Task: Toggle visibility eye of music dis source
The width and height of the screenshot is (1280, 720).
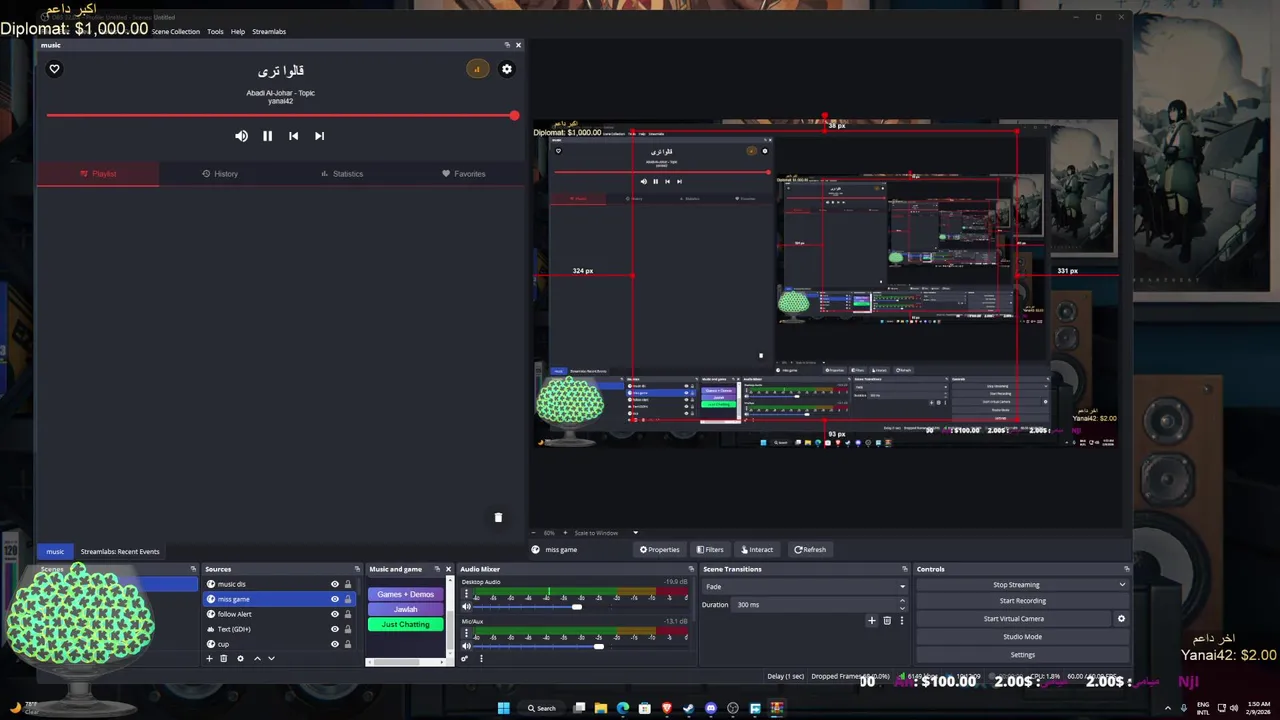Action: pyautogui.click(x=335, y=584)
